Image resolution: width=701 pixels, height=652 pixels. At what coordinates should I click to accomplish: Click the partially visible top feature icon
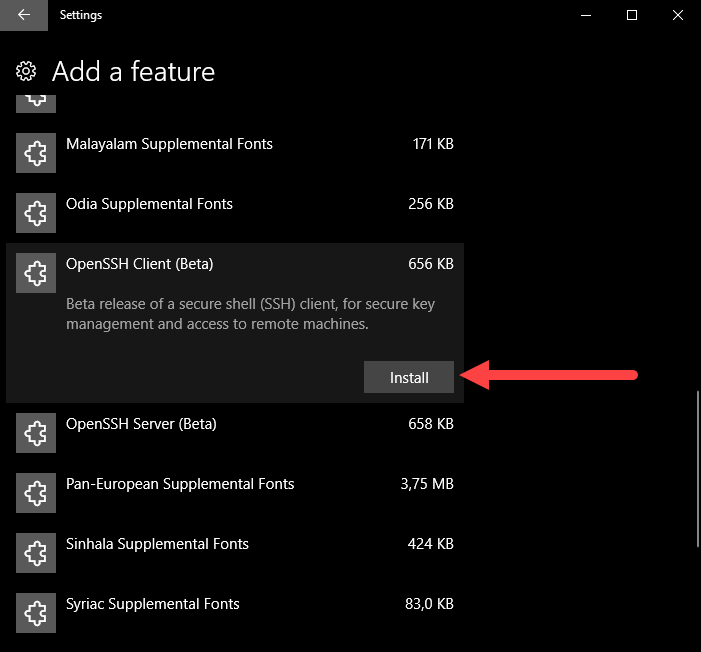(x=36, y=101)
